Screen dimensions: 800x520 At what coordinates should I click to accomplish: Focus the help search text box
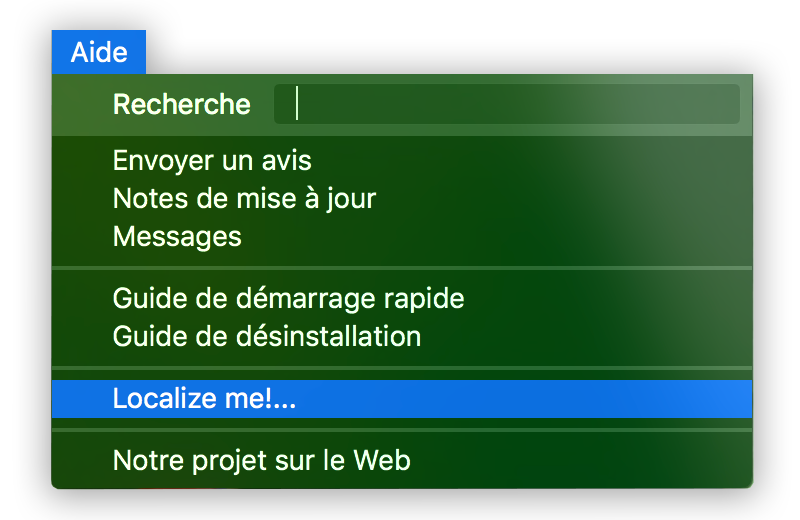tap(506, 104)
